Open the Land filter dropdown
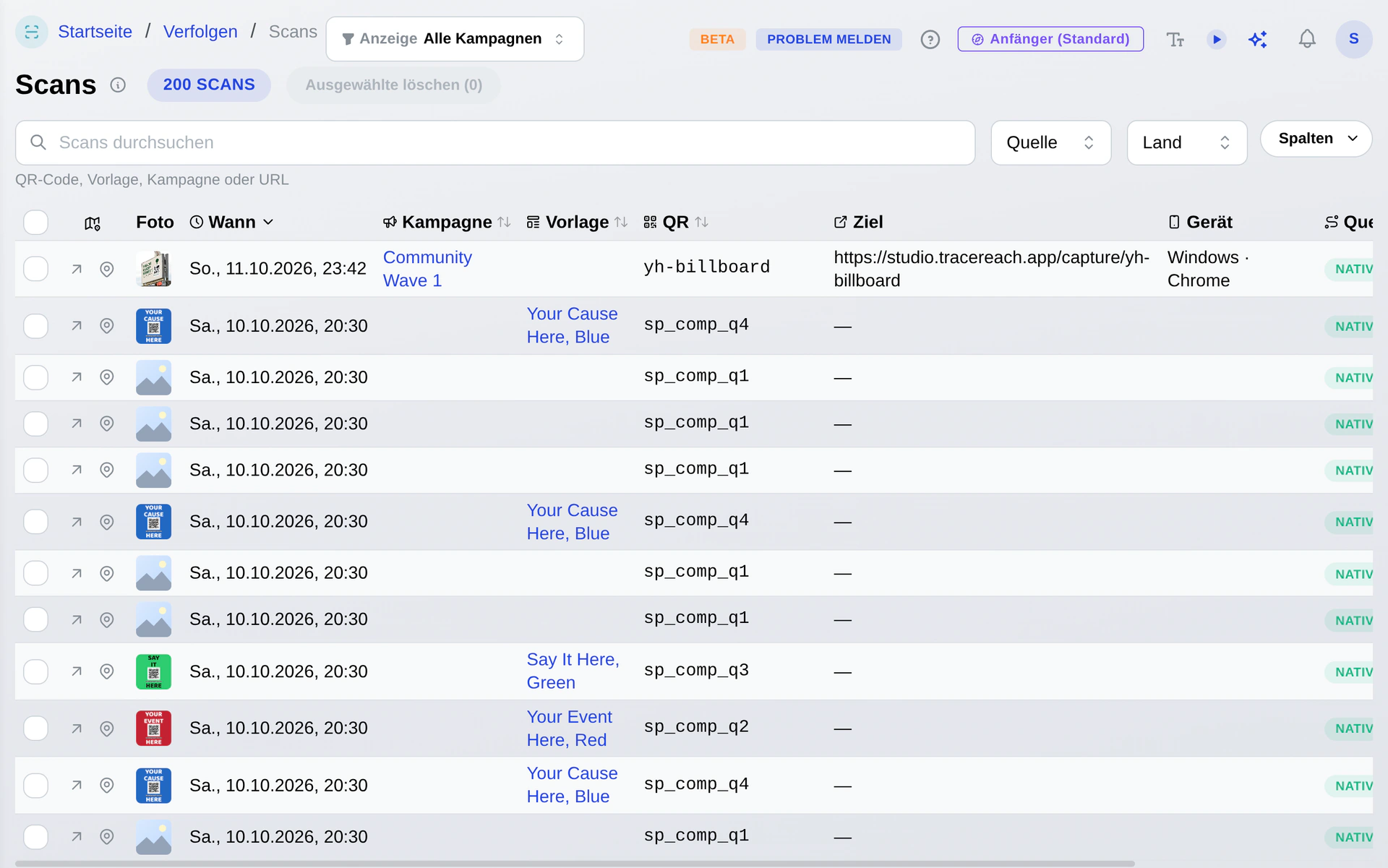1388x868 pixels. point(1186,142)
